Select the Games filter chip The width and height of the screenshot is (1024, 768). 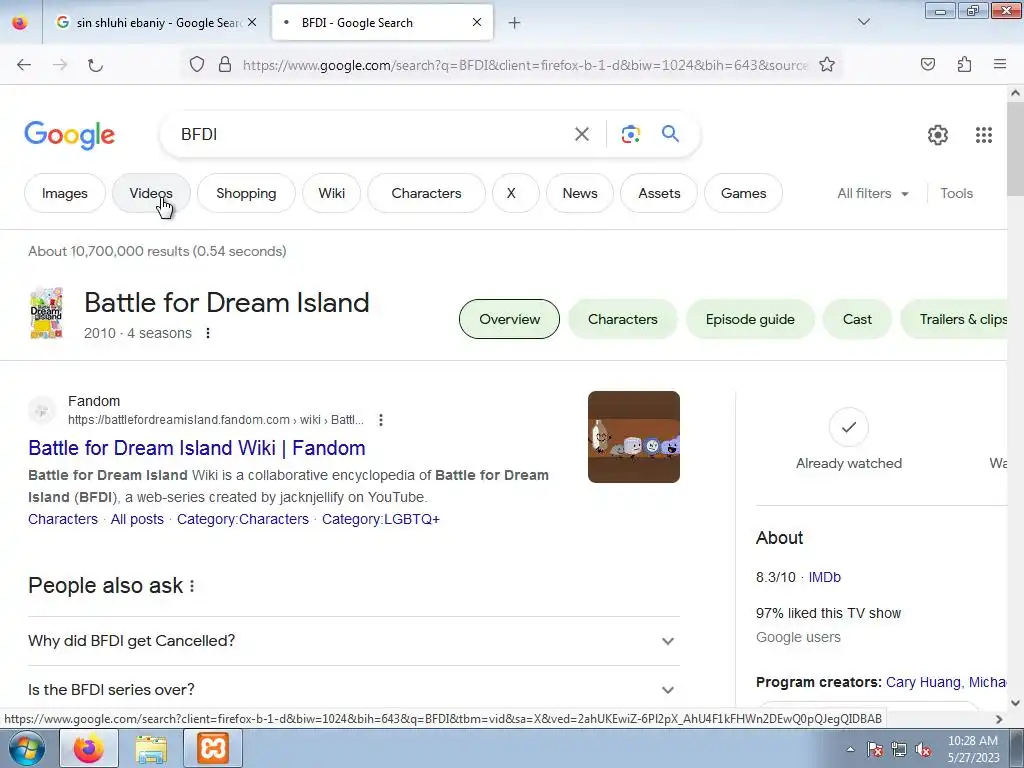pos(743,193)
